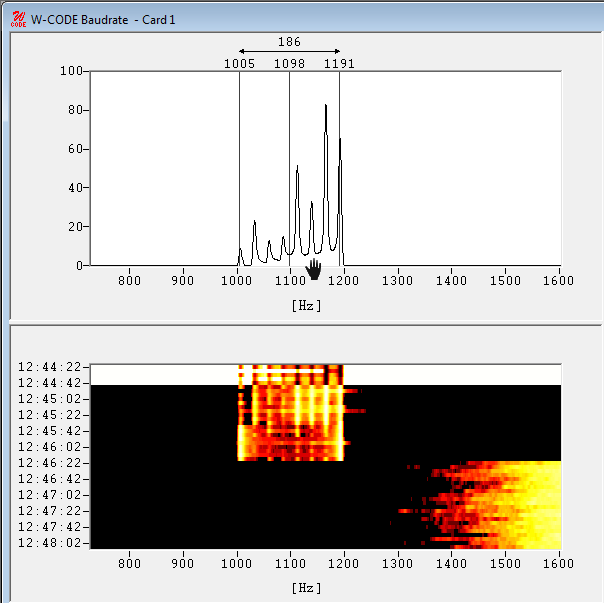Click the 12:48:02 time label on the sonagram
Image resolution: width=604 pixels, height=603 pixels.
[50, 543]
